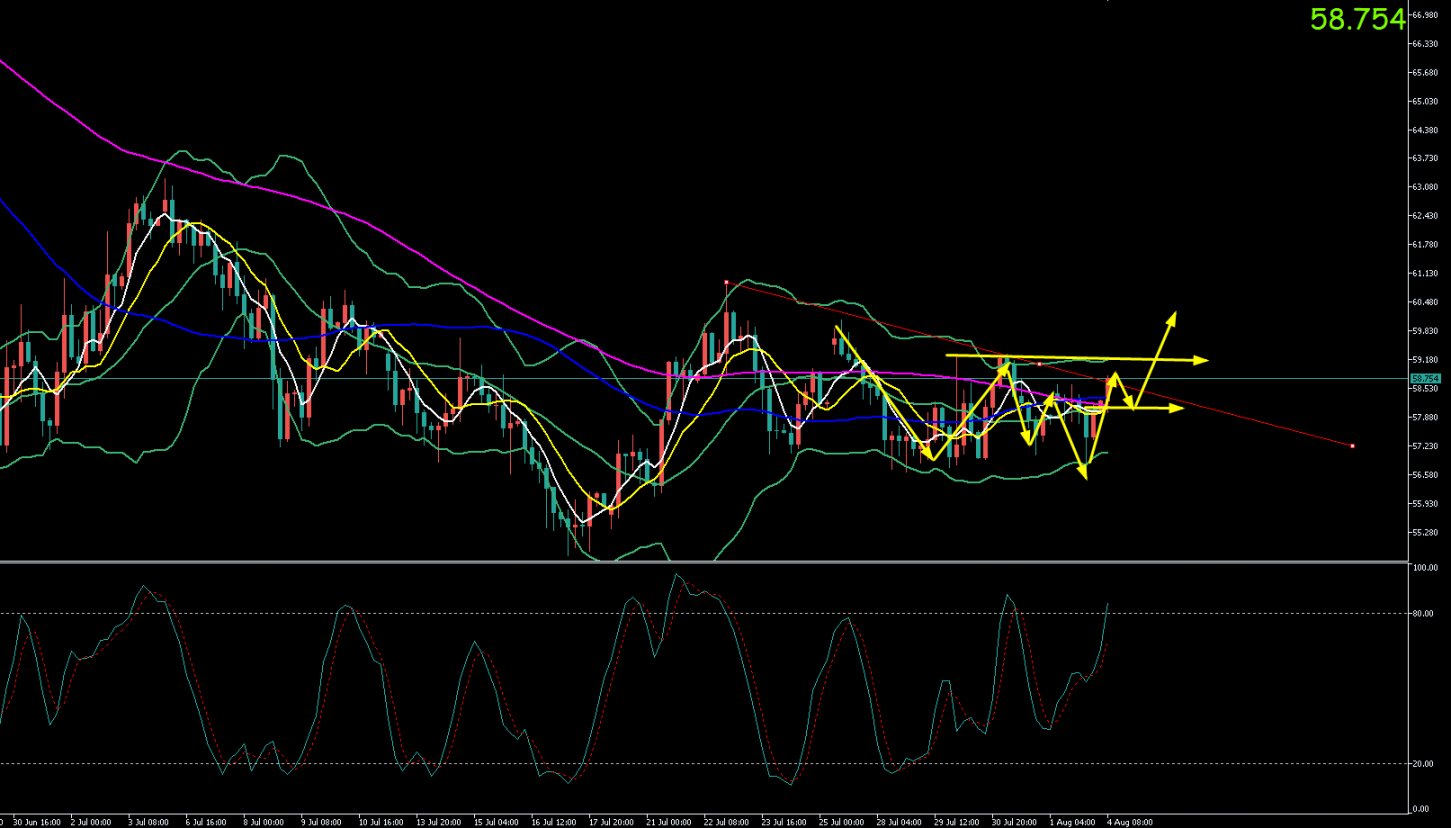1451x828 pixels.
Task: Click the 1 Aug 04:00 time label
Action: coord(1072,822)
